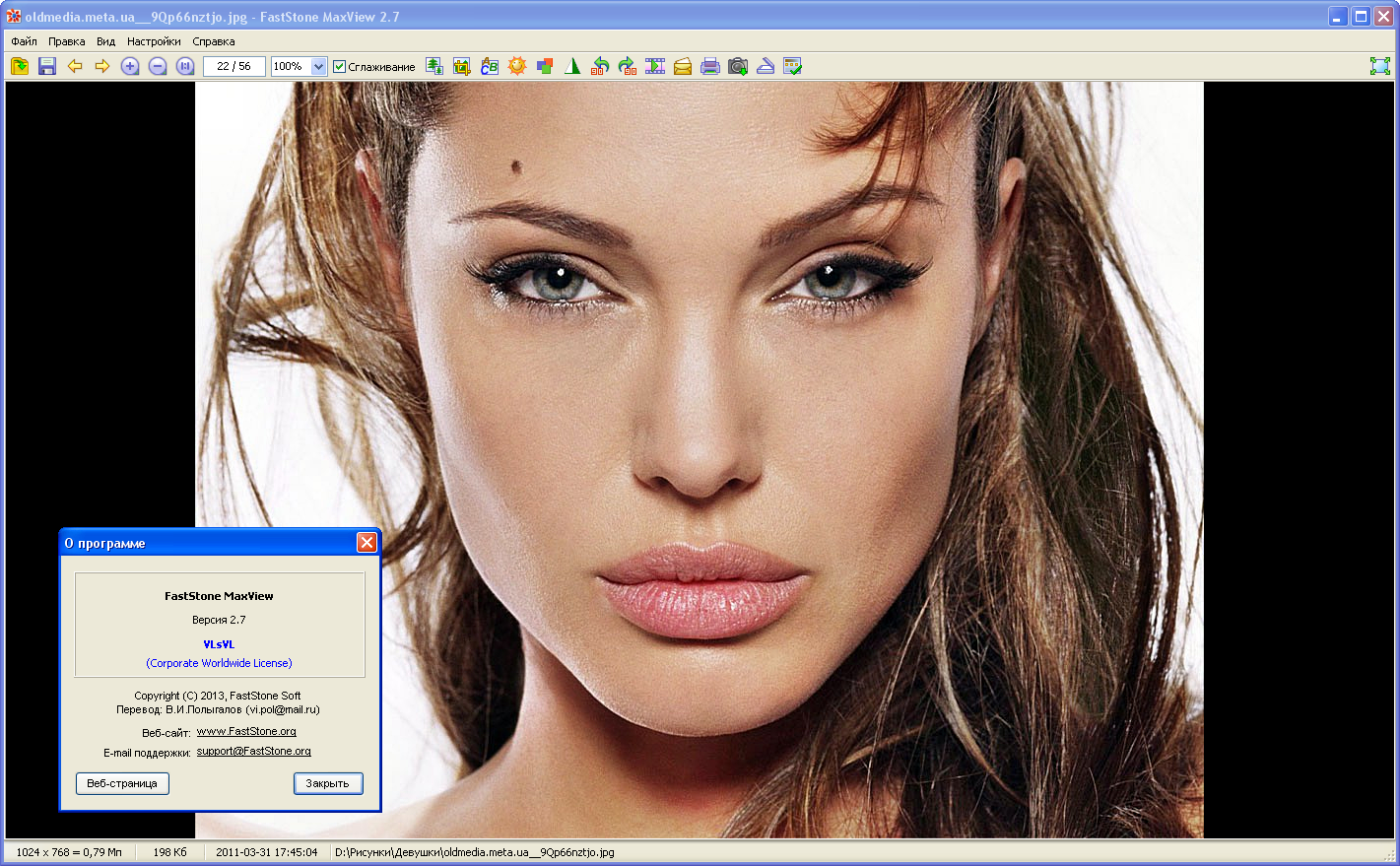1400x866 pixels.
Task: Click the sun-shaped adjust lighting icon
Action: click(x=517, y=66)
